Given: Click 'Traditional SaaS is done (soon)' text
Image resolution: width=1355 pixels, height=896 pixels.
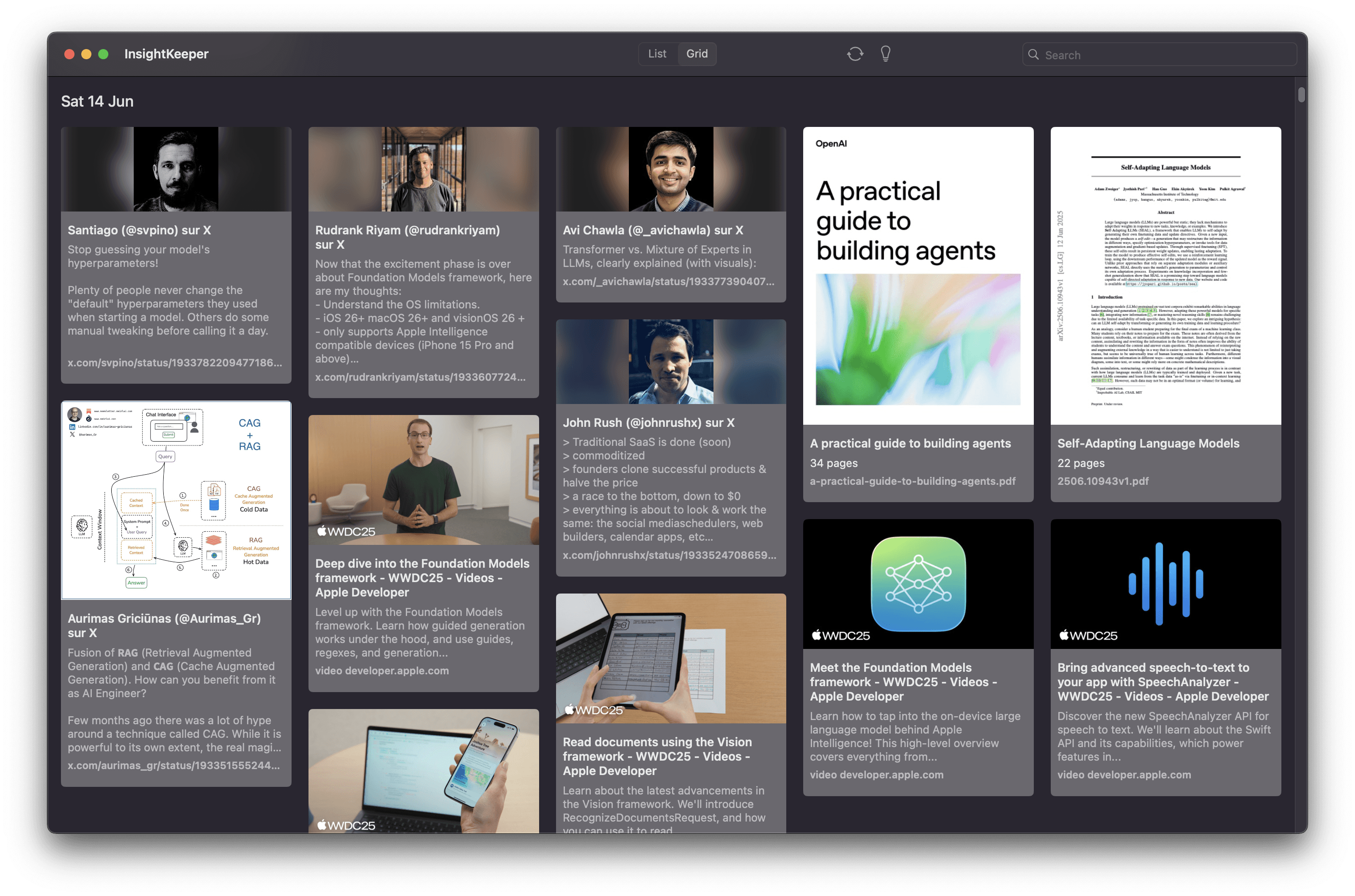Looking at the screenshot, I should click(x=646, y=442).
